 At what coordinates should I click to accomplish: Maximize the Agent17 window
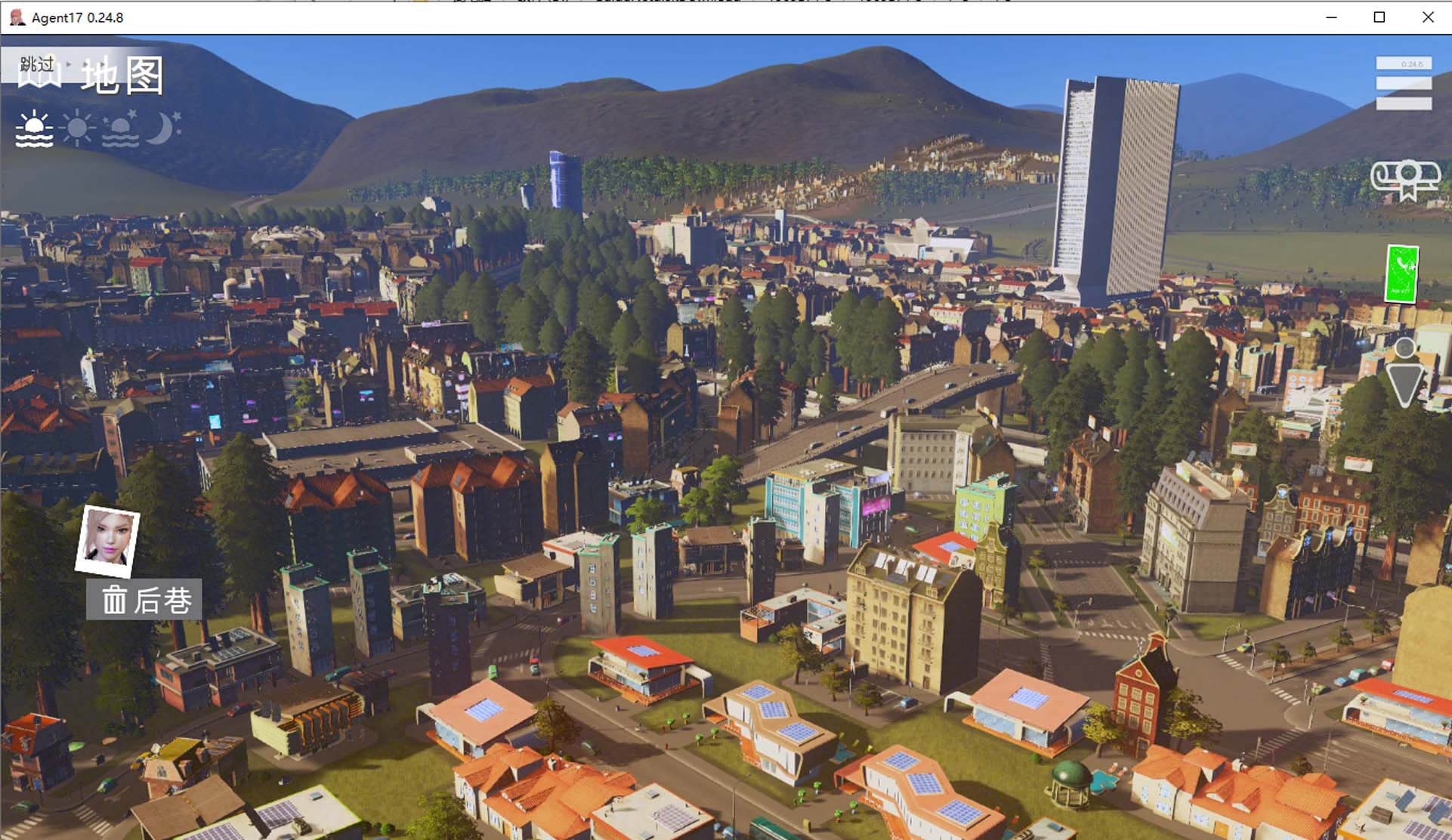[1379, 17]
